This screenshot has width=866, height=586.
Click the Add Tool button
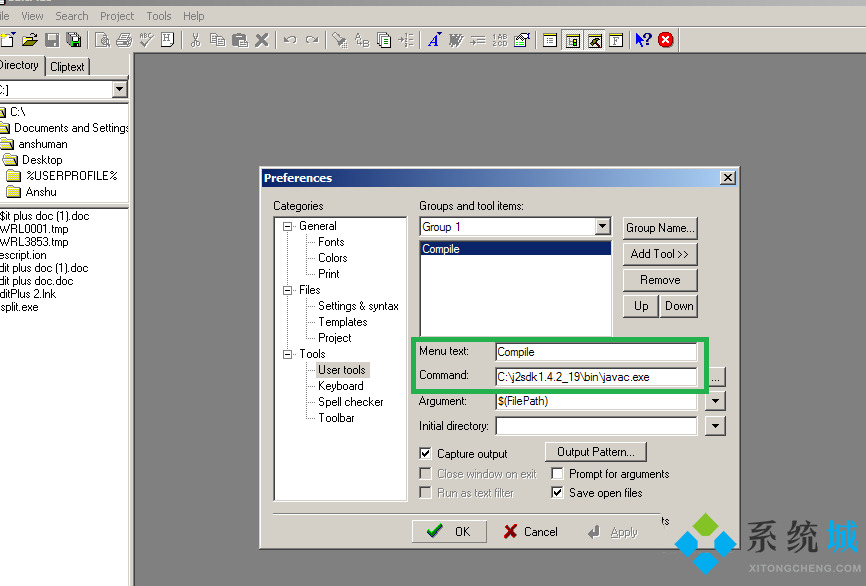659,253
